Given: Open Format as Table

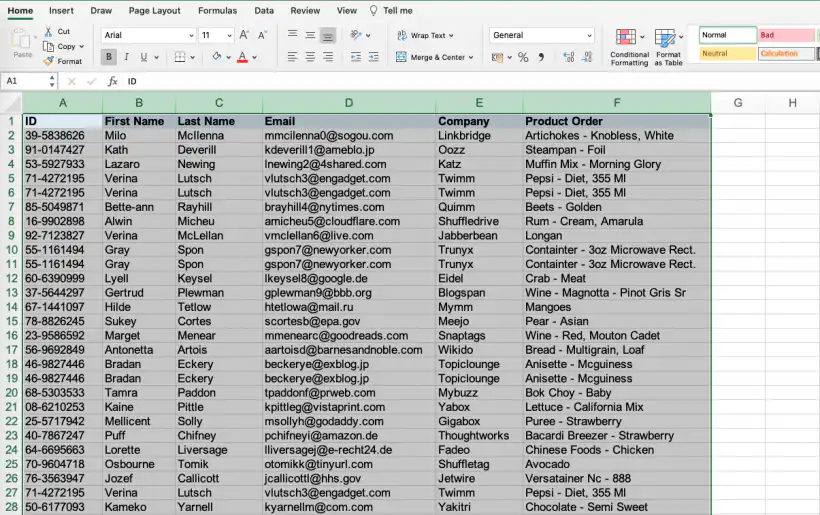Looking at the screenshot, I should [x=668, y=48].
